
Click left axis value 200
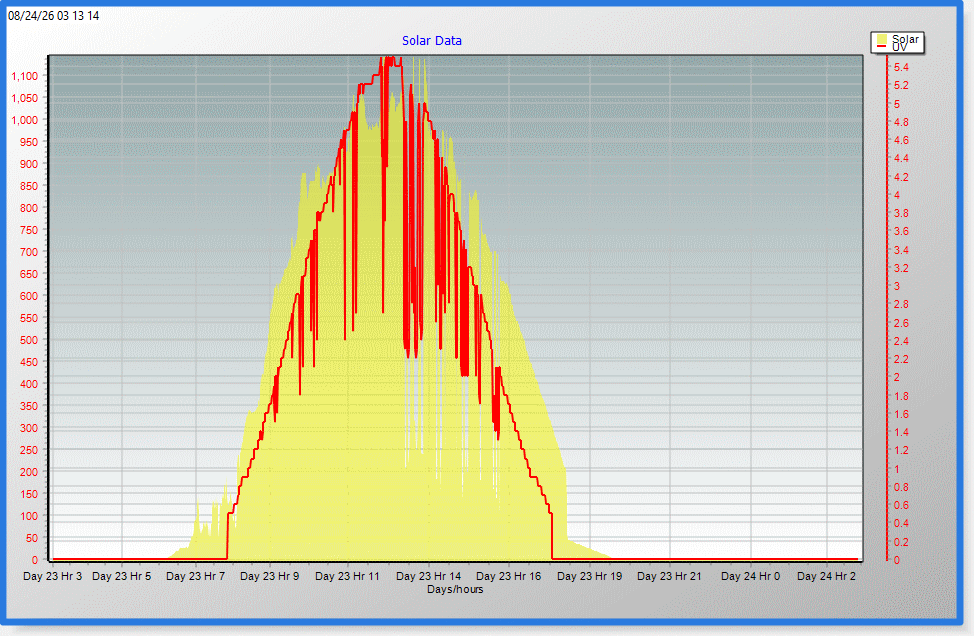tap(29, 473)
